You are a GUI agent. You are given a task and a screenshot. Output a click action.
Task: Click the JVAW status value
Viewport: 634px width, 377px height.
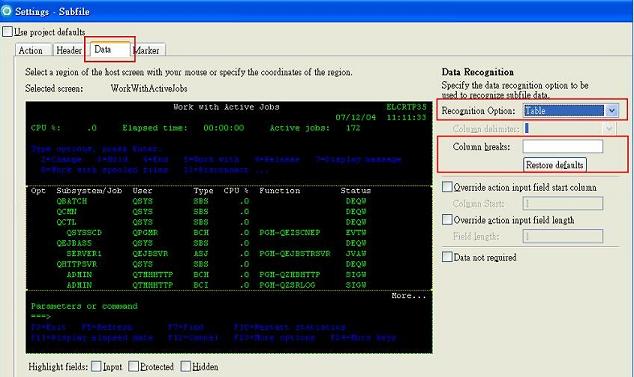pyautogui.click(x=356, y=254)
